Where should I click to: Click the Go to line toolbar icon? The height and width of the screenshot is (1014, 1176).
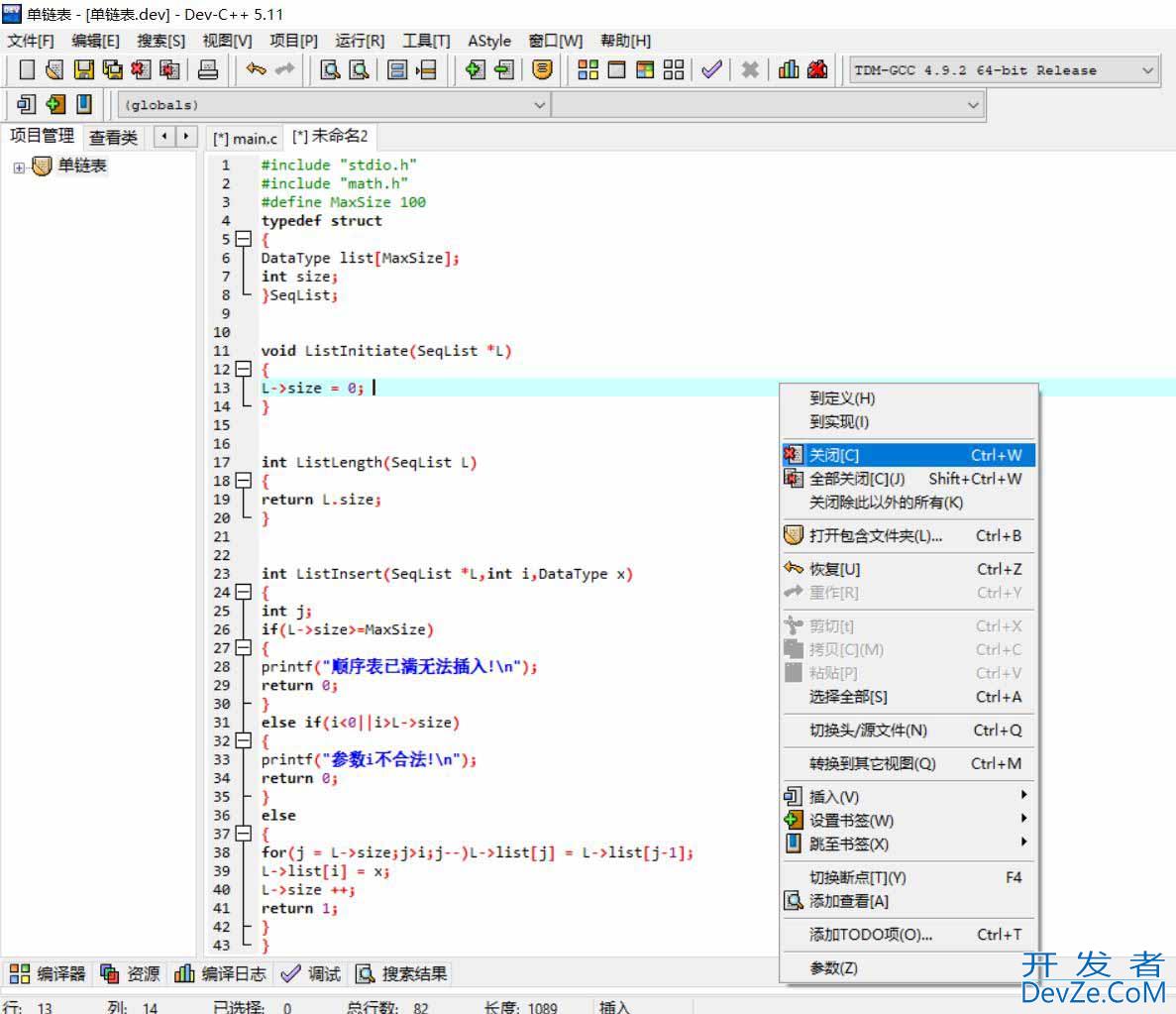click(426, 69)
